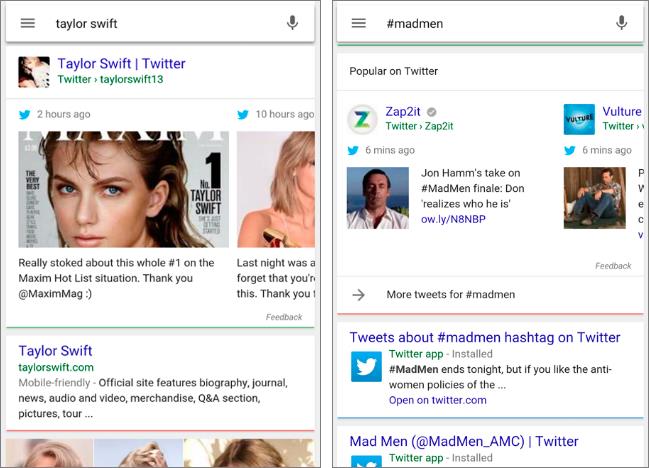Screen dimensions: 649x468
Task: Click Popular on Twitter header
Action: coord(393,71)
